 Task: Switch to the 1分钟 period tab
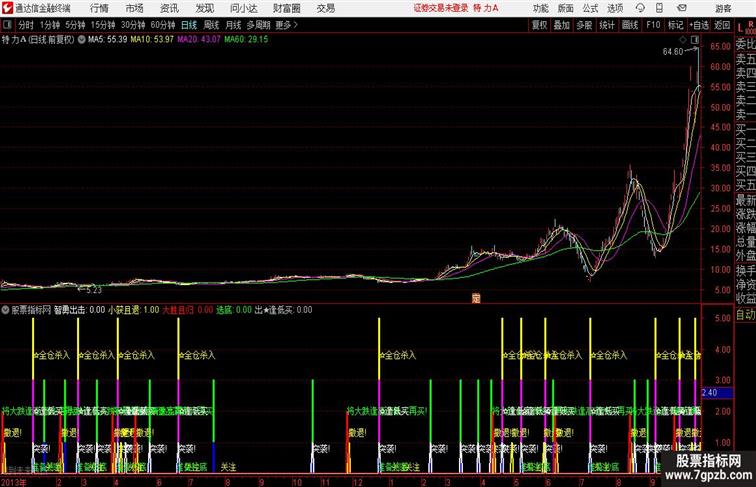tap(50, 25)
